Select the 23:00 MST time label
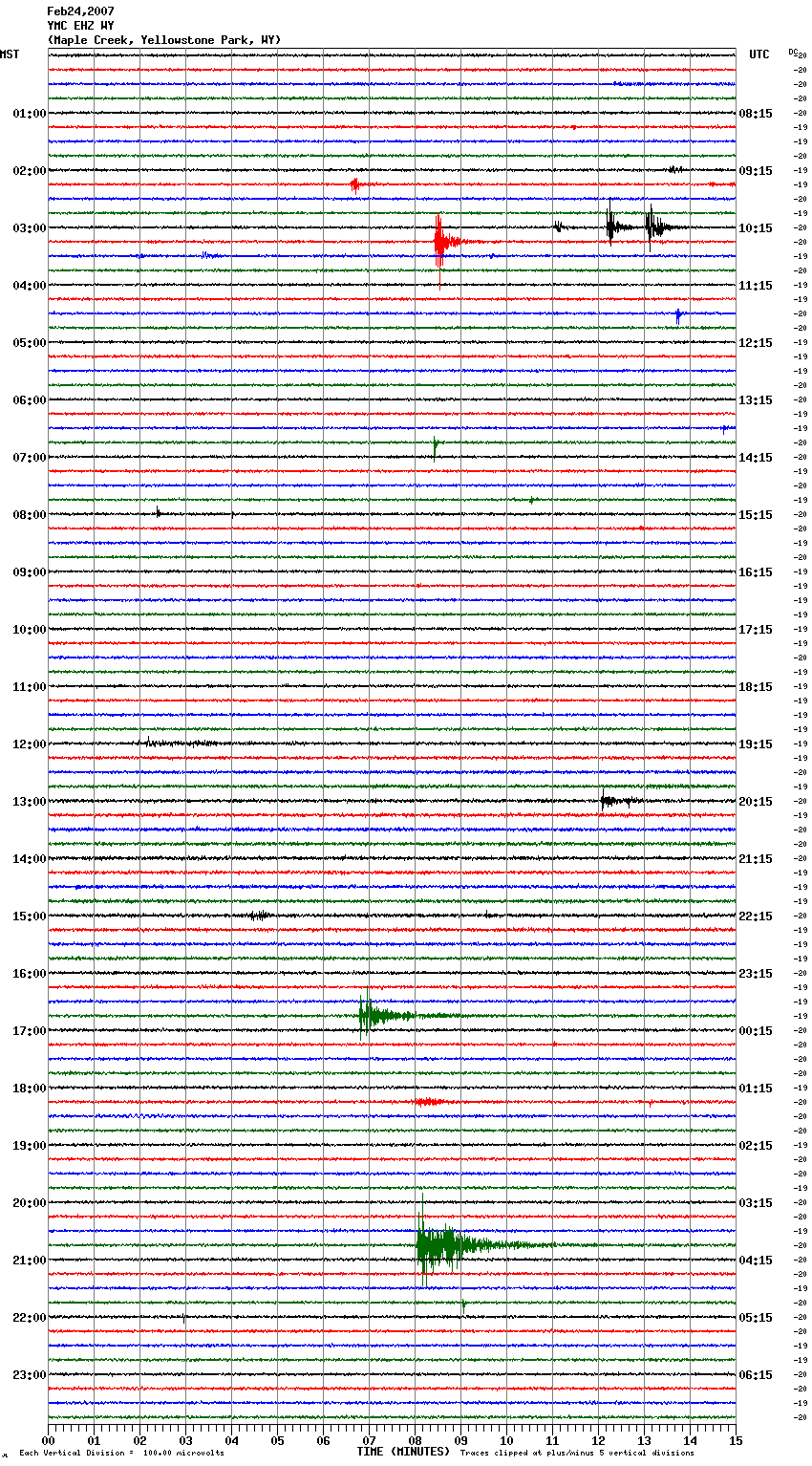This screenshot has height=1466, width=812. click(x=30, y=1374)
